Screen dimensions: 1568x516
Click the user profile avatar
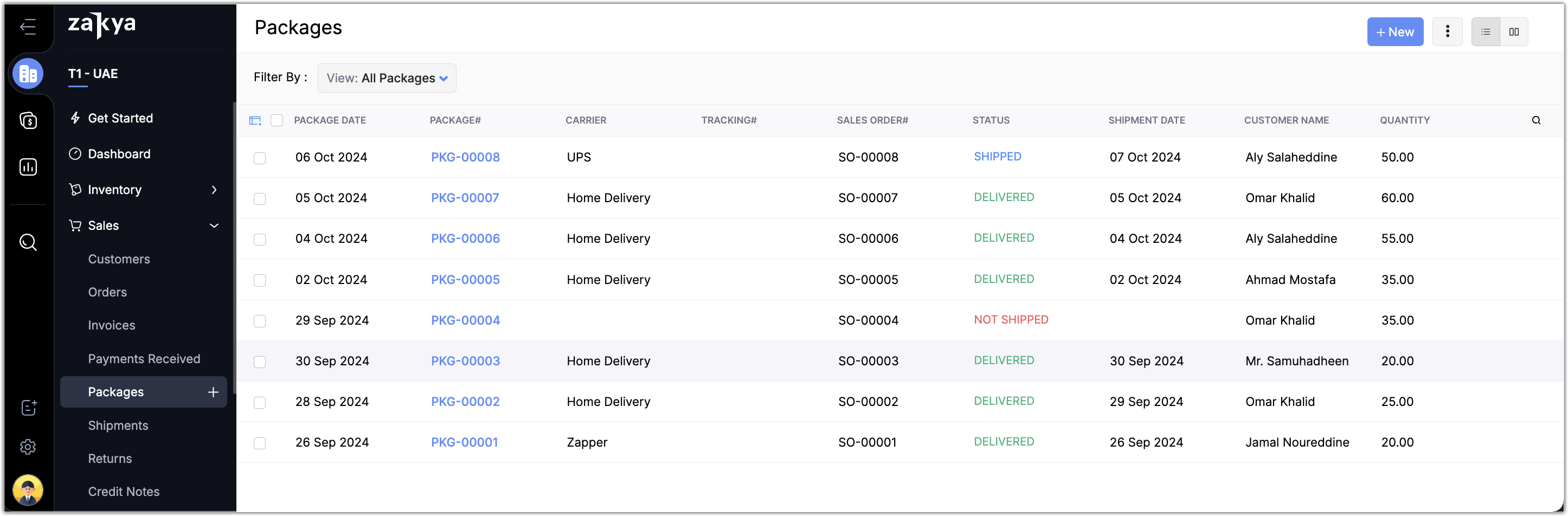[28, 490]
